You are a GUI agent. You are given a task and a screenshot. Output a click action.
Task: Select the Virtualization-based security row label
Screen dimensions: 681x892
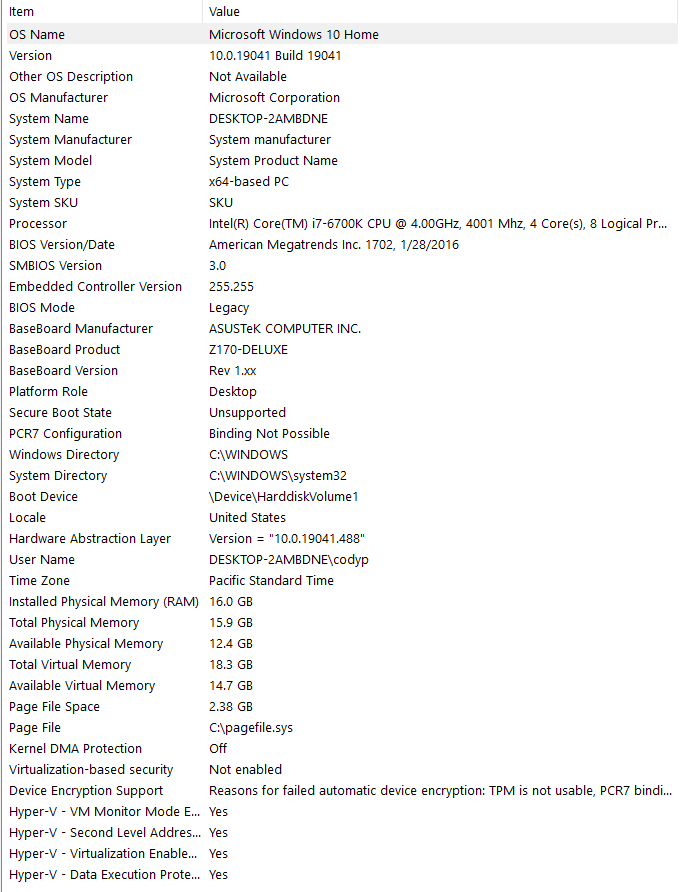pyautogui.click(x=91, y=770)
